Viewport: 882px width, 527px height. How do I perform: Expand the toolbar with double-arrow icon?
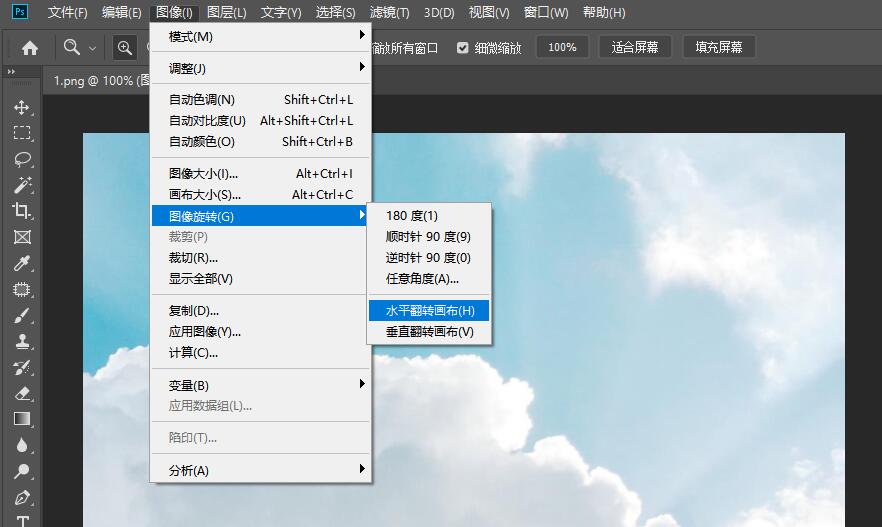[x=11, y=71]
